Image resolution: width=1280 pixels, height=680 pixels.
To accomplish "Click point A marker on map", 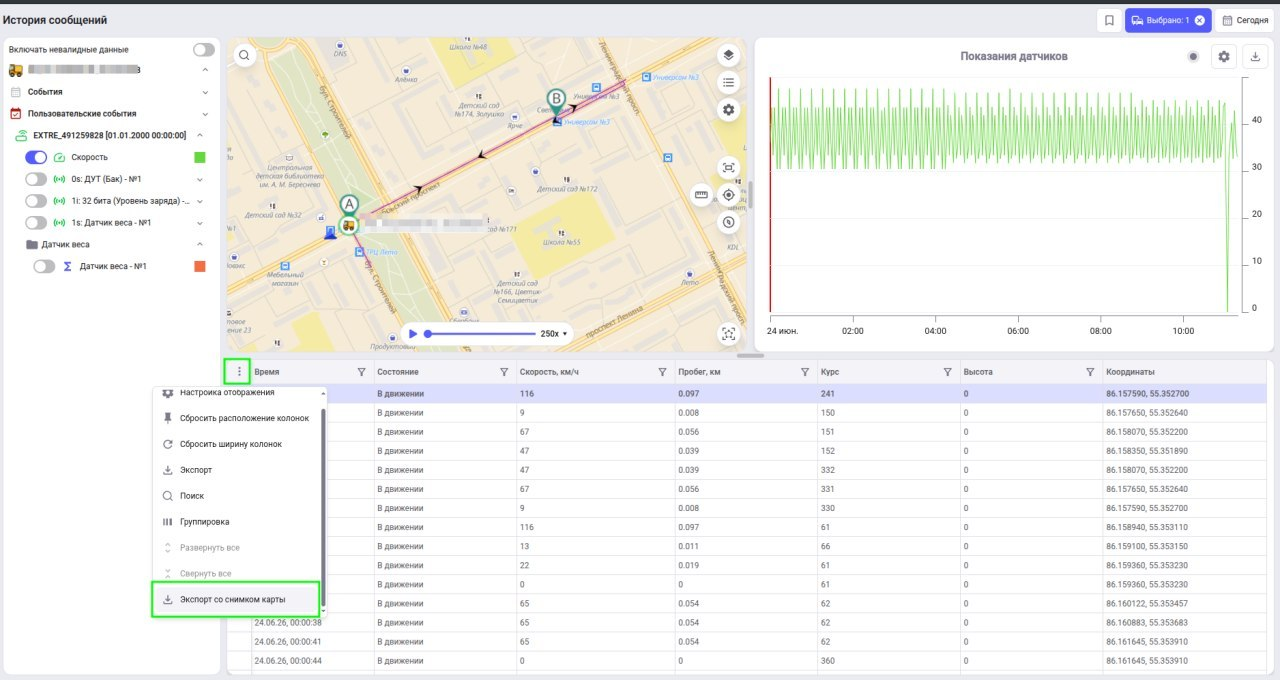I will (x=348, y=204).
